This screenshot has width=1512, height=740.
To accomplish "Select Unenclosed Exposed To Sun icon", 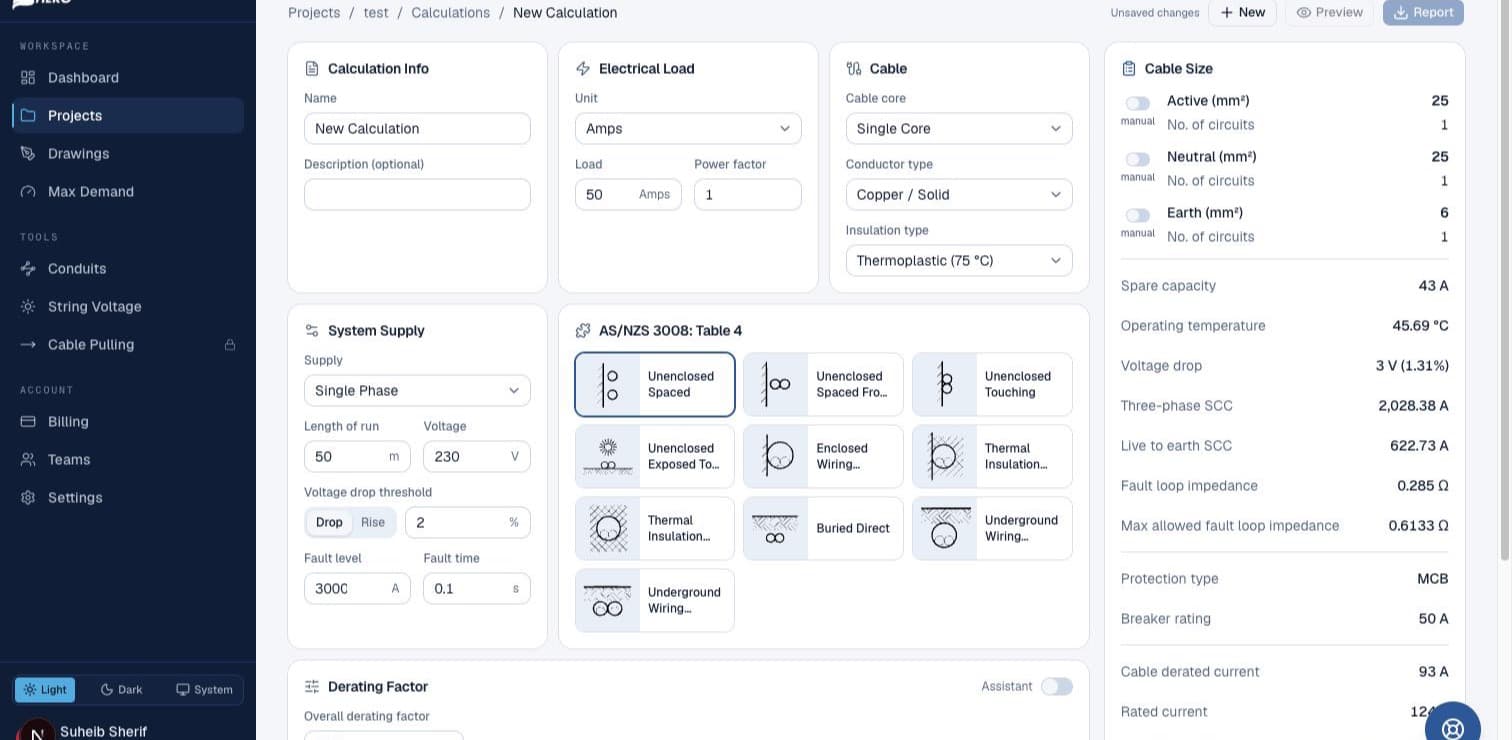I will [x=608, y=456].
